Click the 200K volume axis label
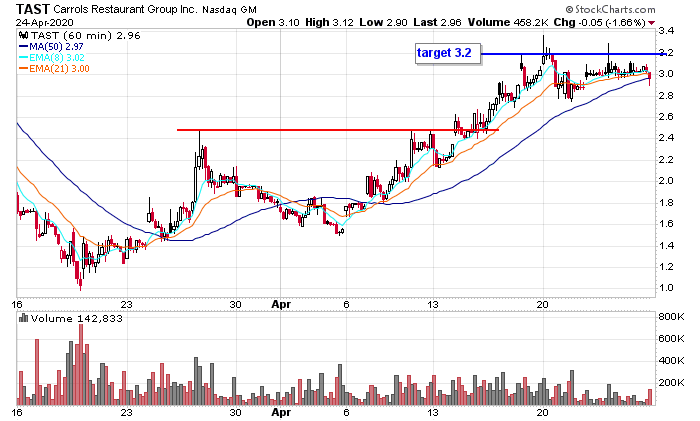 click(x=671, y=383)
